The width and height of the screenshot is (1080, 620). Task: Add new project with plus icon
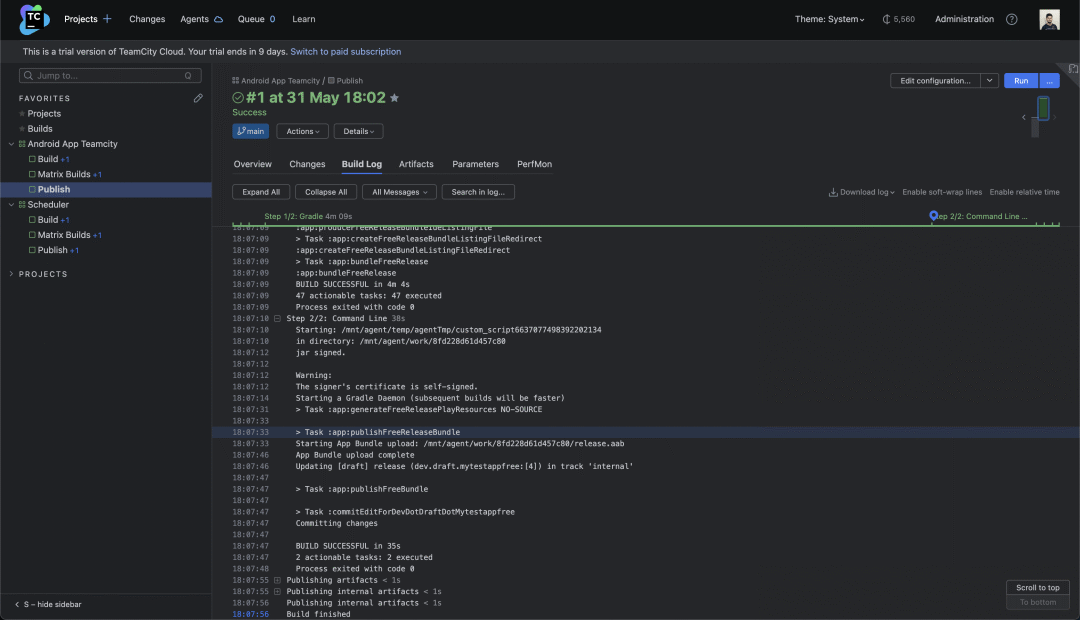coord(107,19)
